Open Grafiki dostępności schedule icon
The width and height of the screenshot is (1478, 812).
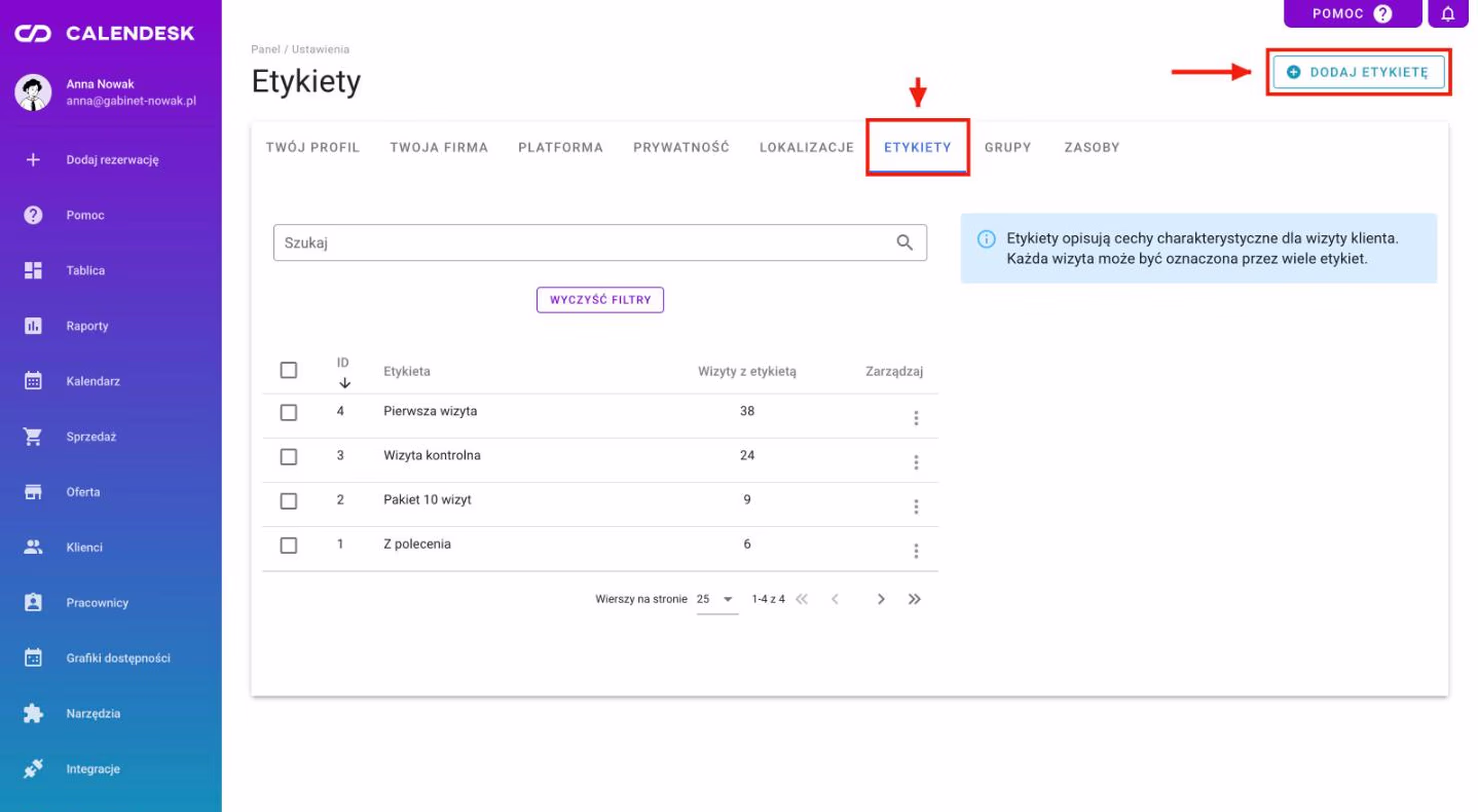(33, 658)
